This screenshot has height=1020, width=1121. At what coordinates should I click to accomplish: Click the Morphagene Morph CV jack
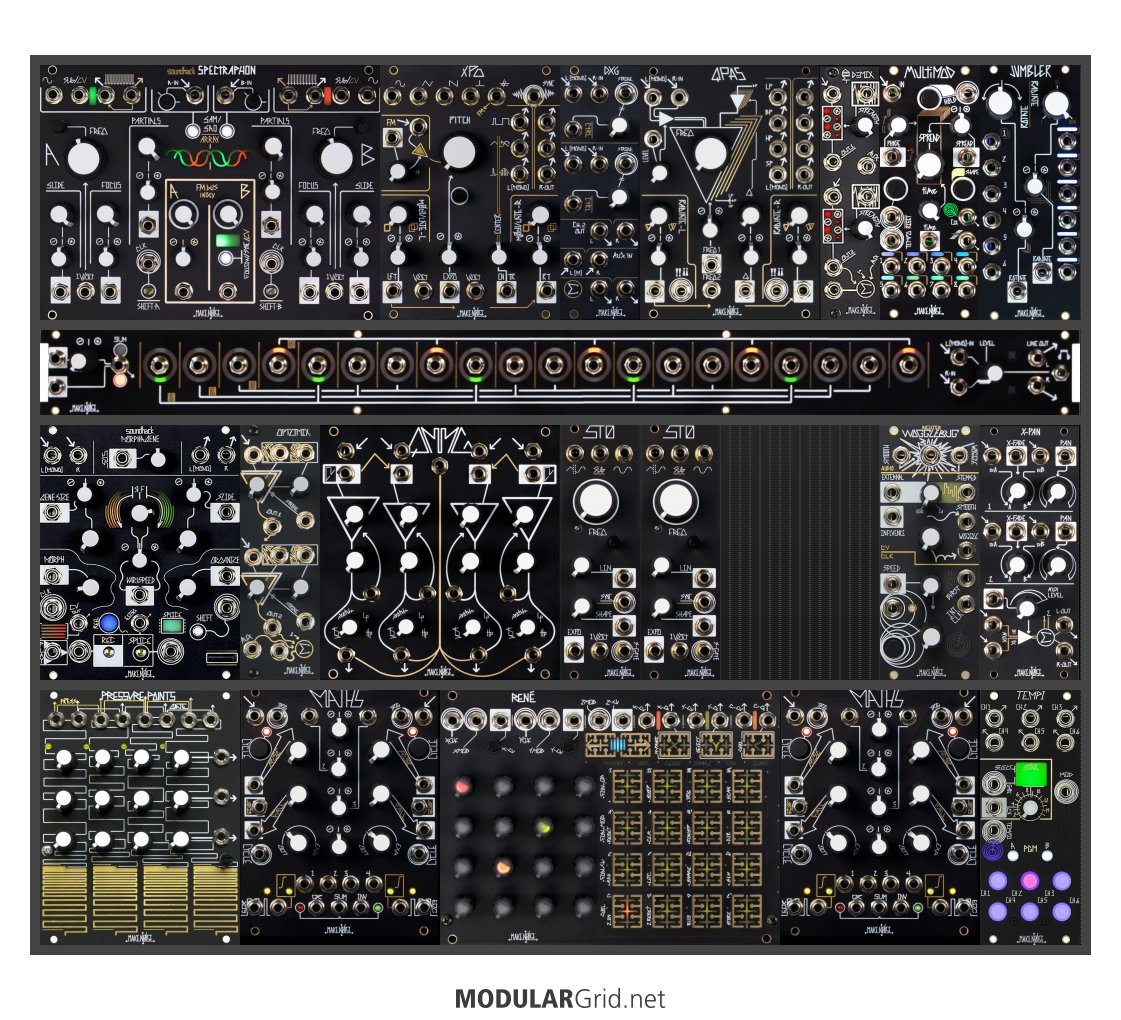[53, 576]
